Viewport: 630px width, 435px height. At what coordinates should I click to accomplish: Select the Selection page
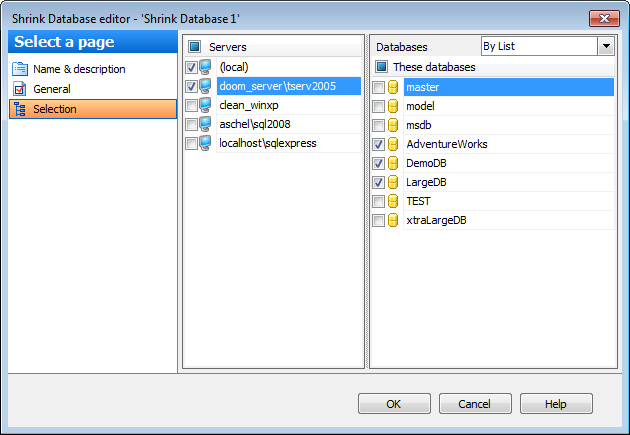(x=93, y=109)
